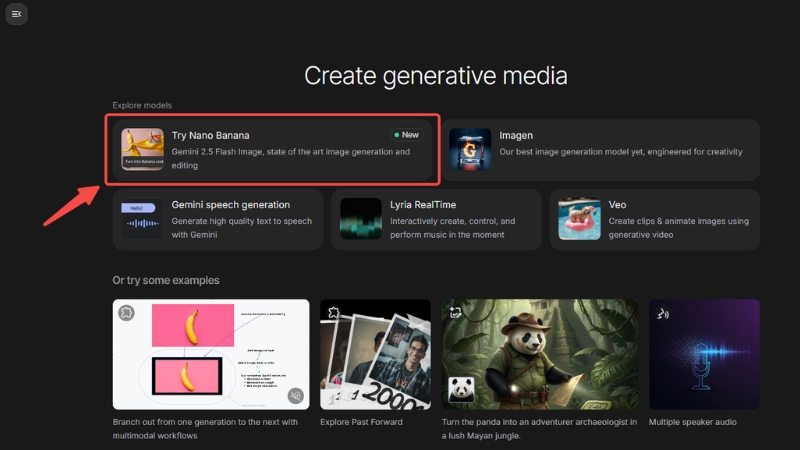Click 'Multiple speaker audio' caption text
The width and height of the screenshot is (800, 450).
click(693, 422)
